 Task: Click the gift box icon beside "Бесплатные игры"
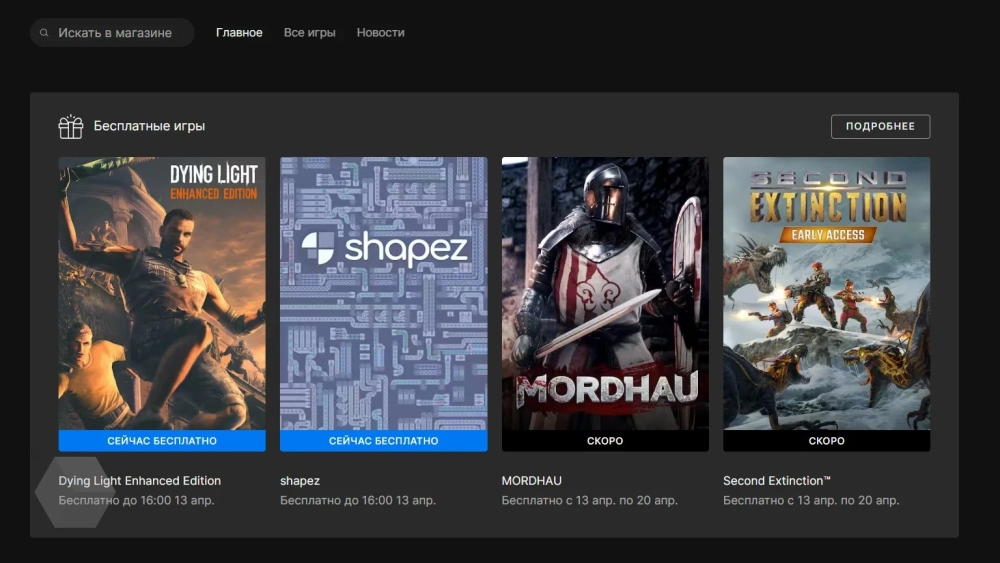pos(70,127)
